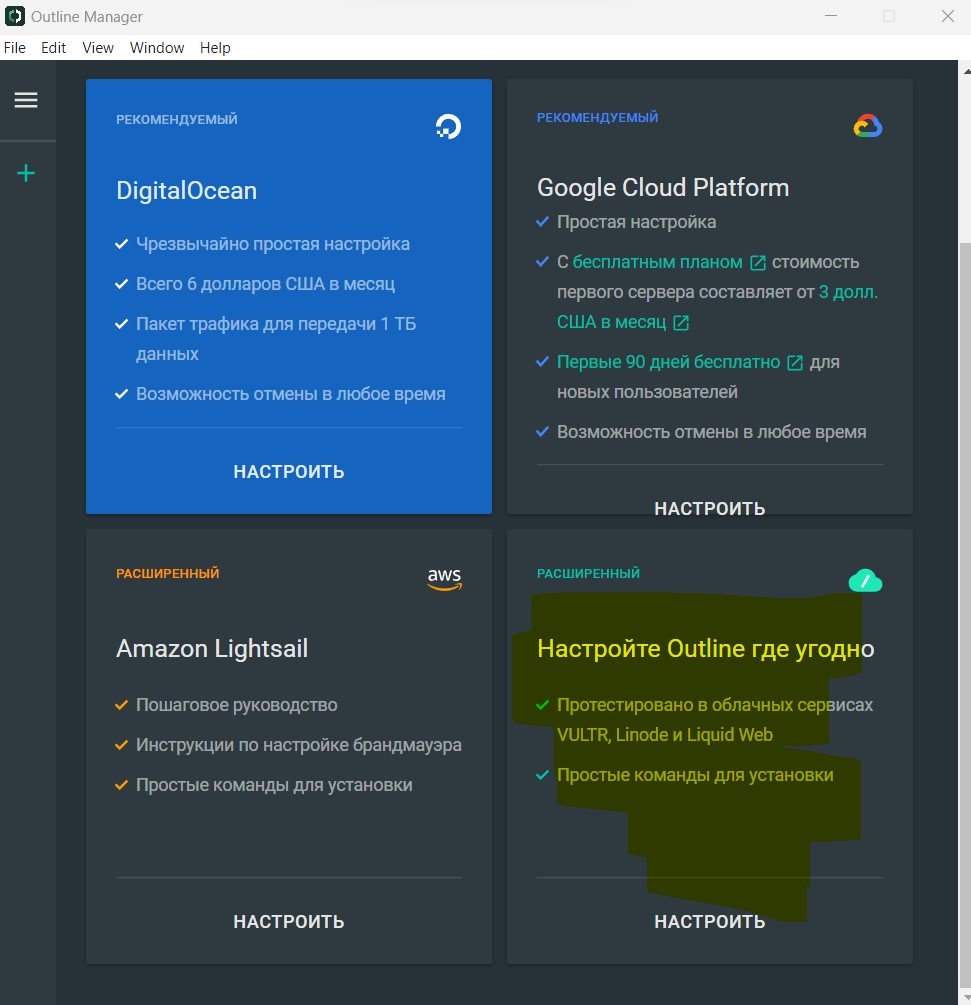The width and height of the screenshot is (971, 1005).
Task: Click НАСТРОИТЬ on the Amazon Lightsail card
Action: [x=289, y=922]
